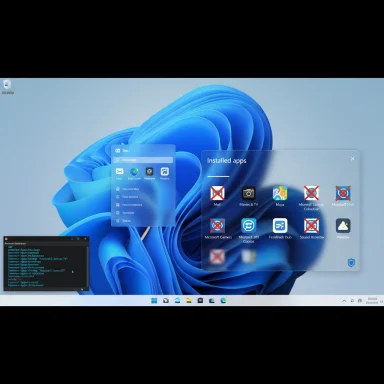Open Edge in the start menu panel
This screenshot has width=384, height=384.
tap(134, 171)
